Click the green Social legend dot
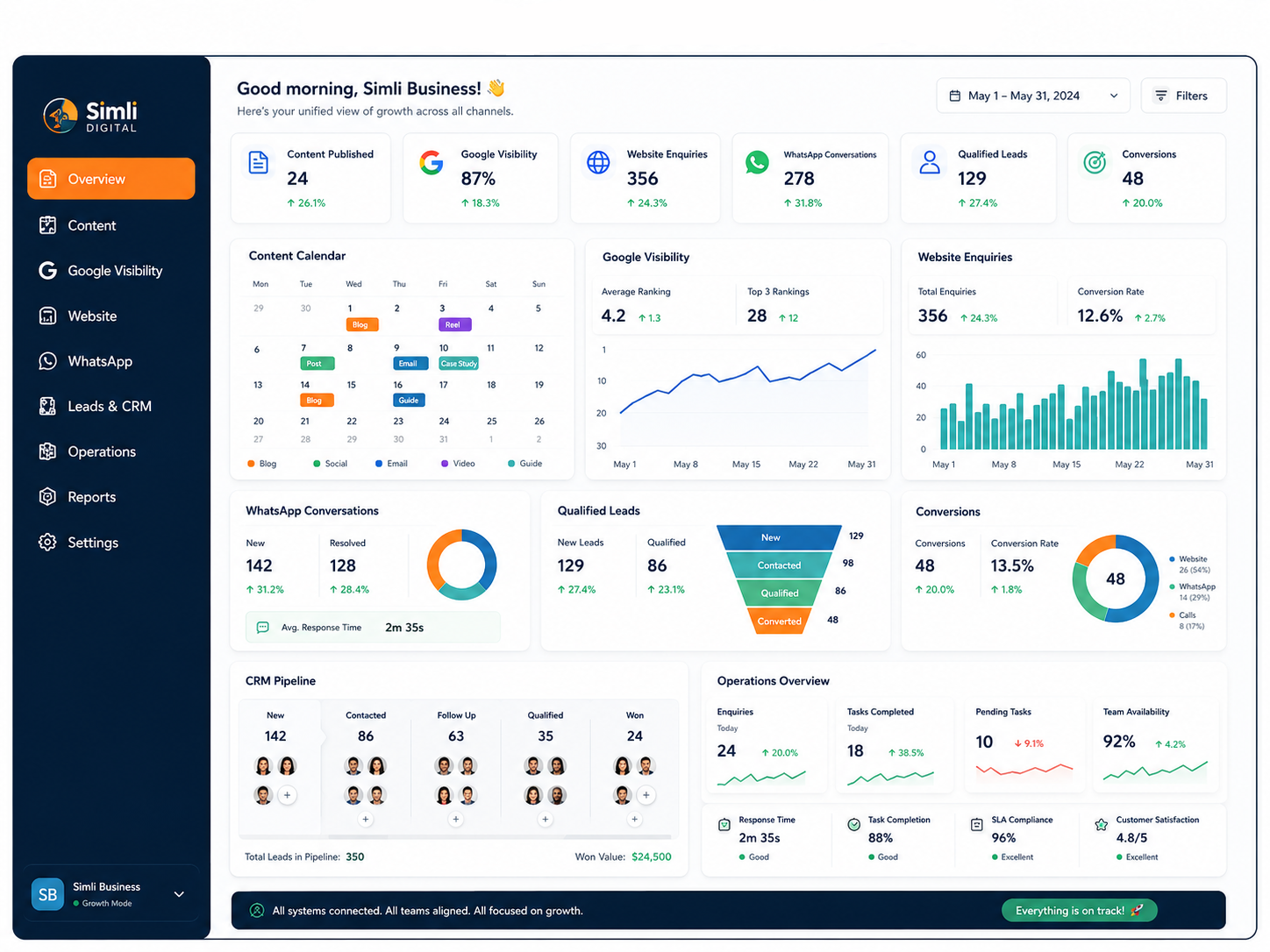Screen dimensions: 1270x952 [317, 464]
